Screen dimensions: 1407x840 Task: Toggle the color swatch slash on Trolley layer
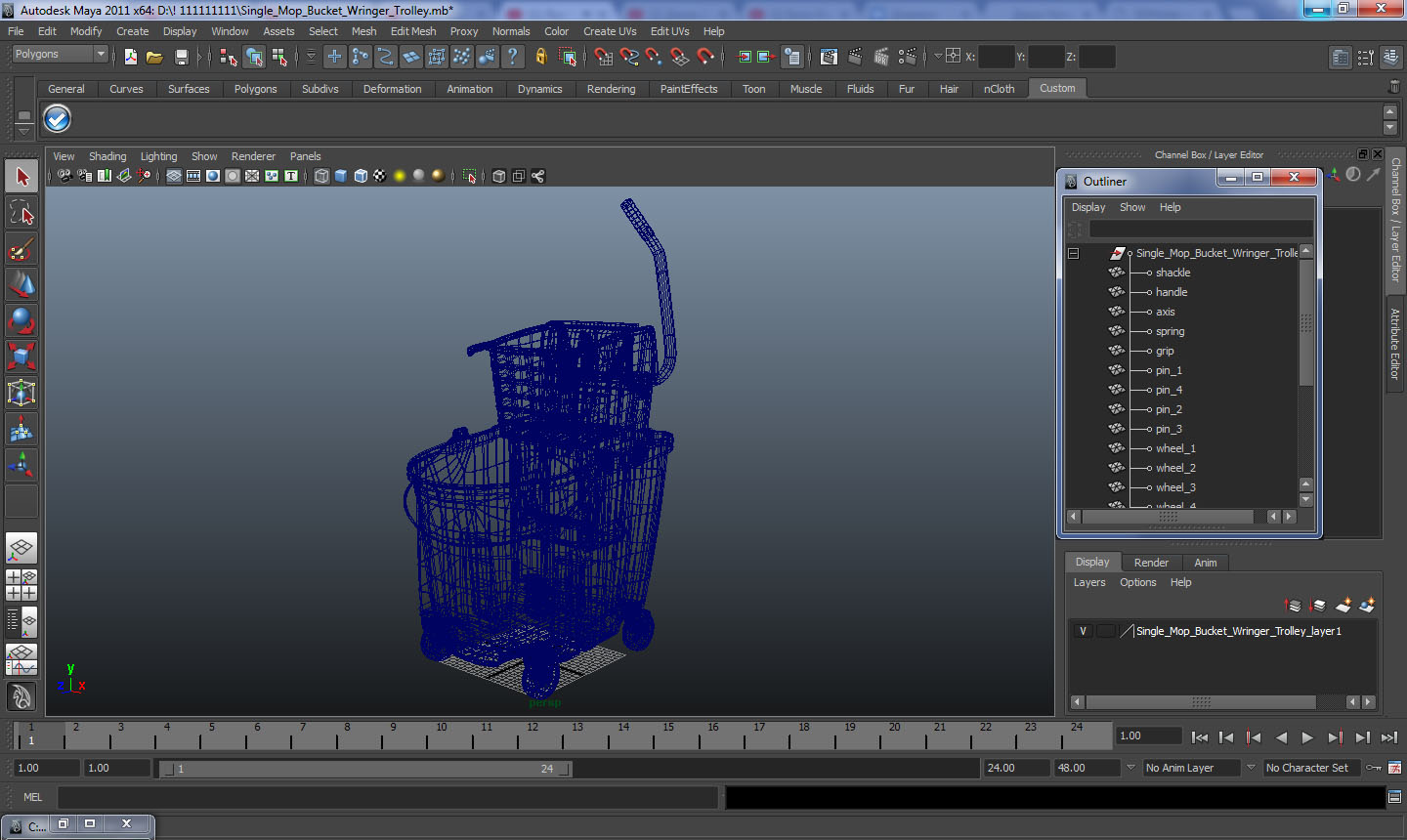point(1127,631)
